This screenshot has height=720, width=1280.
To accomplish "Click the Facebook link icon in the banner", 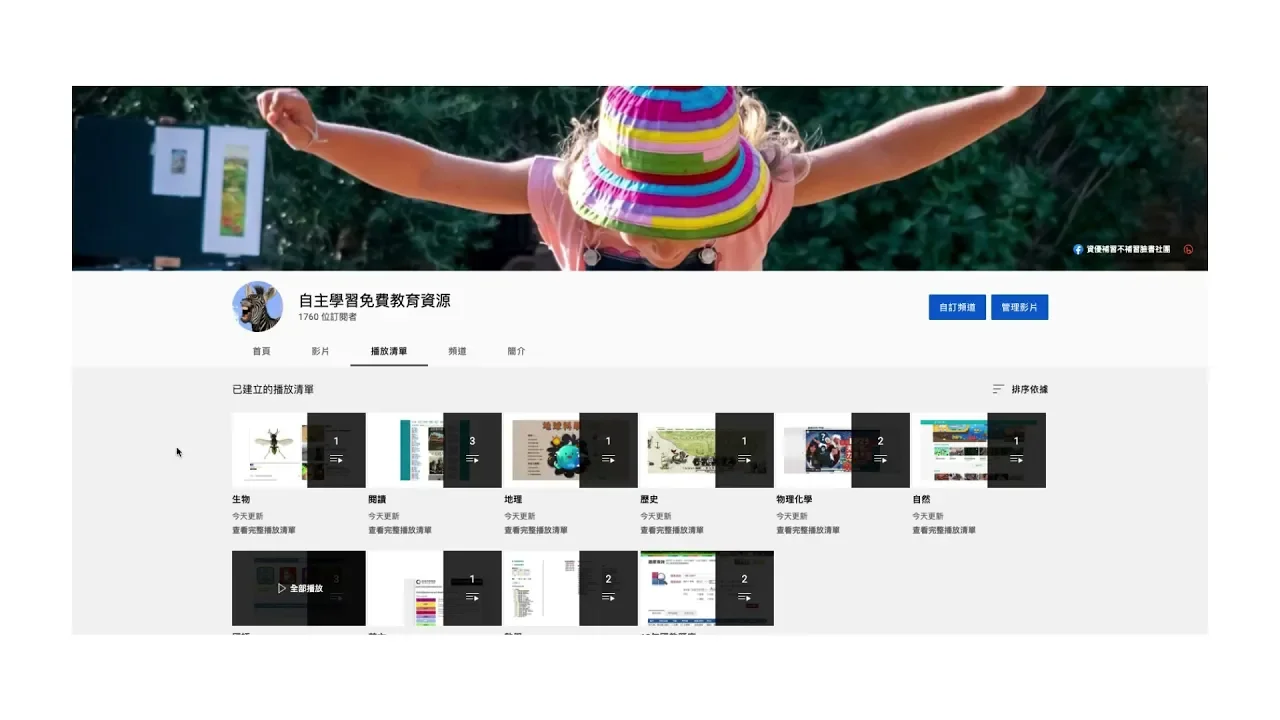I will coord(1078,249).
